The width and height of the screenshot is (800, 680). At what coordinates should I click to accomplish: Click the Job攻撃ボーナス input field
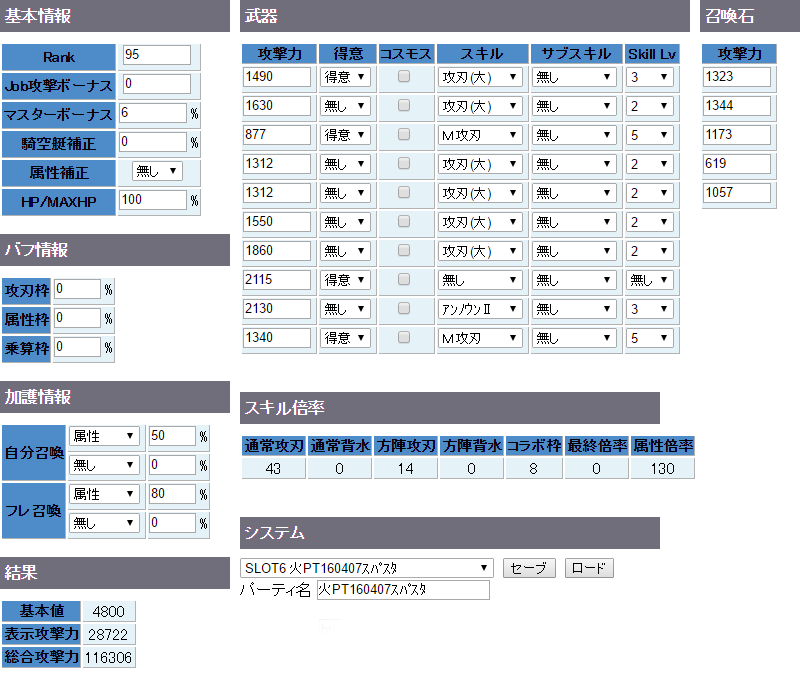coord(157,84)
